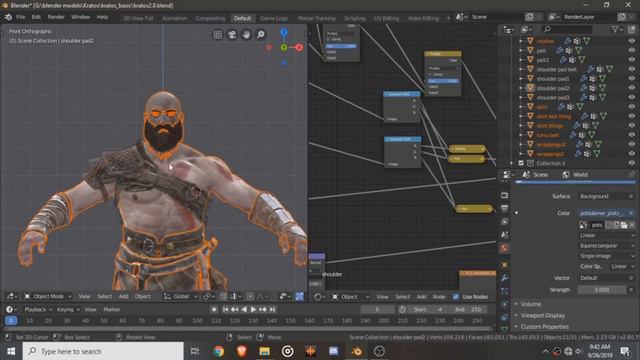Click the pan hand icon in viewport
640x360 pixels.
(x=246, y=35)
